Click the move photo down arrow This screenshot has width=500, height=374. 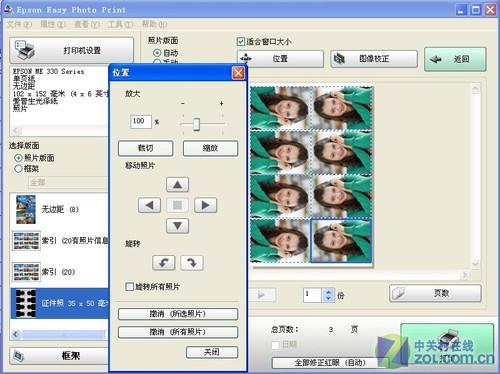(x=177, y=226)
